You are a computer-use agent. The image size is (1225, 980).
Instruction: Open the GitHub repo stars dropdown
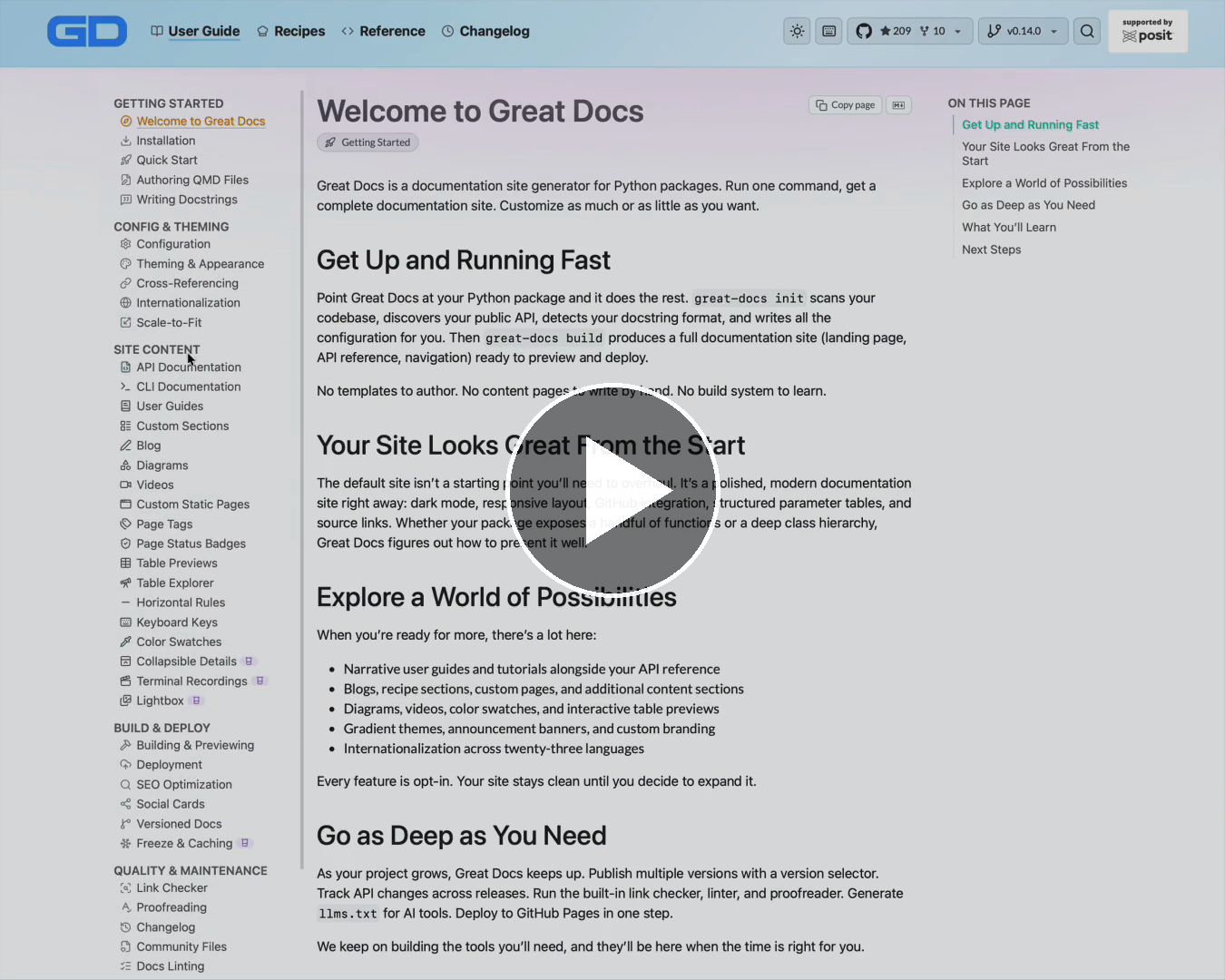(910, 31)
